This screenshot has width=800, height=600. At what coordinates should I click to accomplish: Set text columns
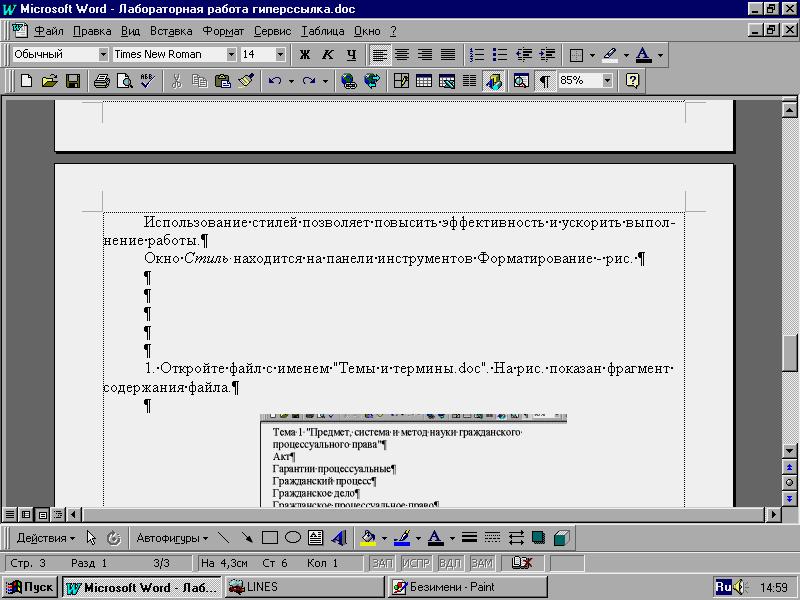pyautogui.click(x=469, y=81)
